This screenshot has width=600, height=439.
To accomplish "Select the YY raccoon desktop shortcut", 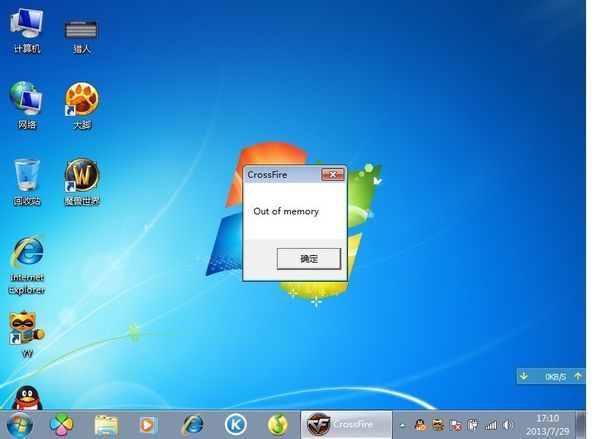I will point(27,334).
